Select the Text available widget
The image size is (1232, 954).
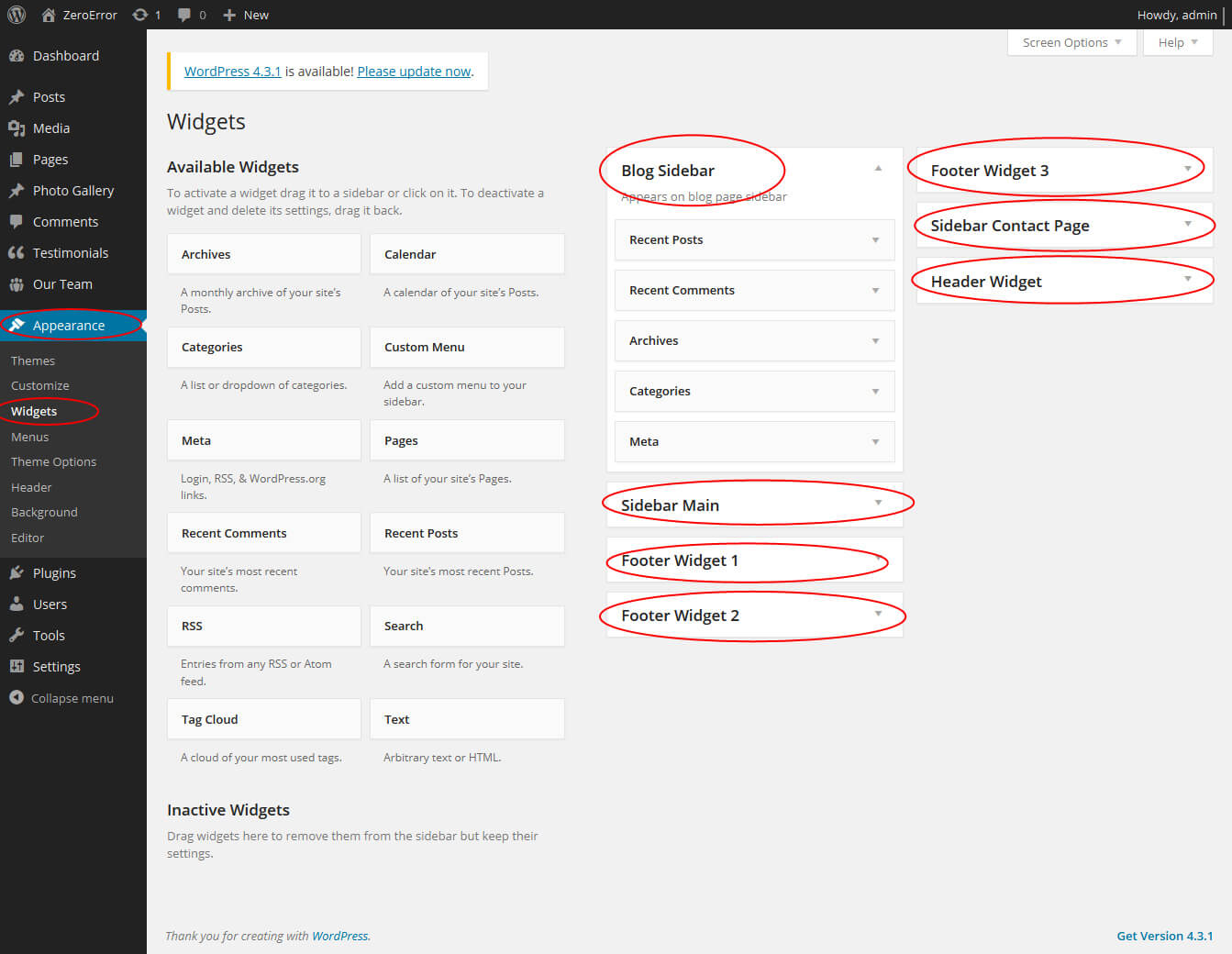pyautogui.click(x=467, y=719)
